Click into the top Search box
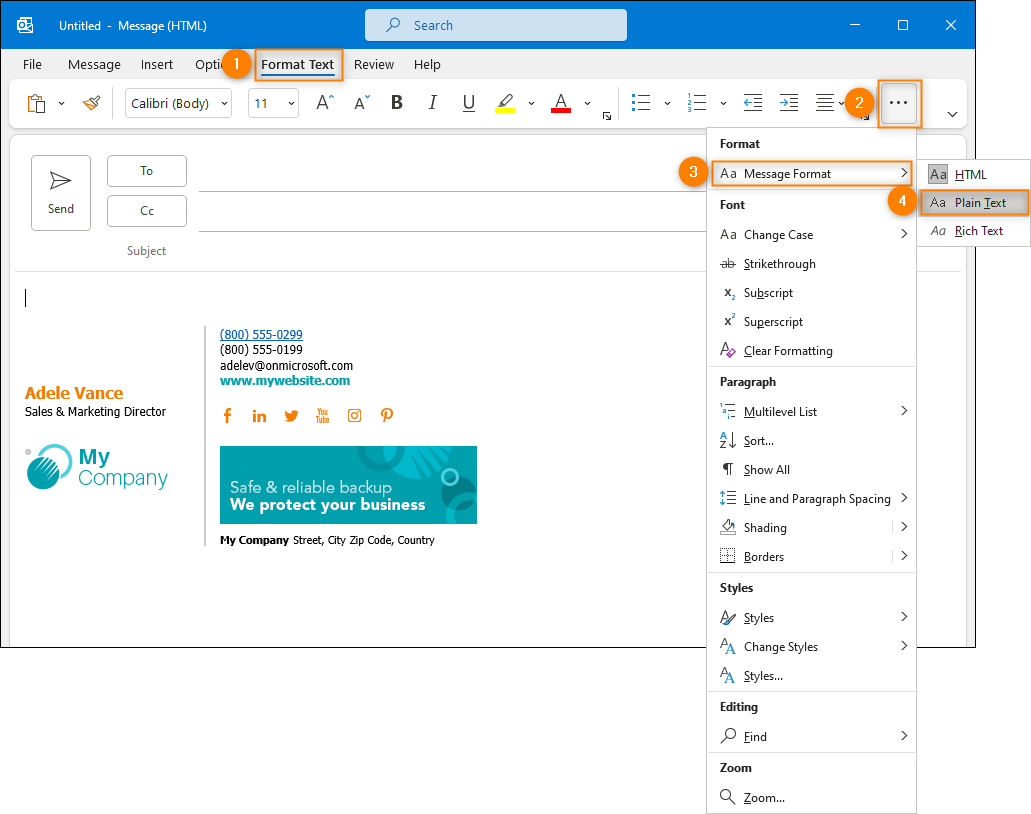The height and width of the screenshot is (814, 1031). (x=496, y=25)
